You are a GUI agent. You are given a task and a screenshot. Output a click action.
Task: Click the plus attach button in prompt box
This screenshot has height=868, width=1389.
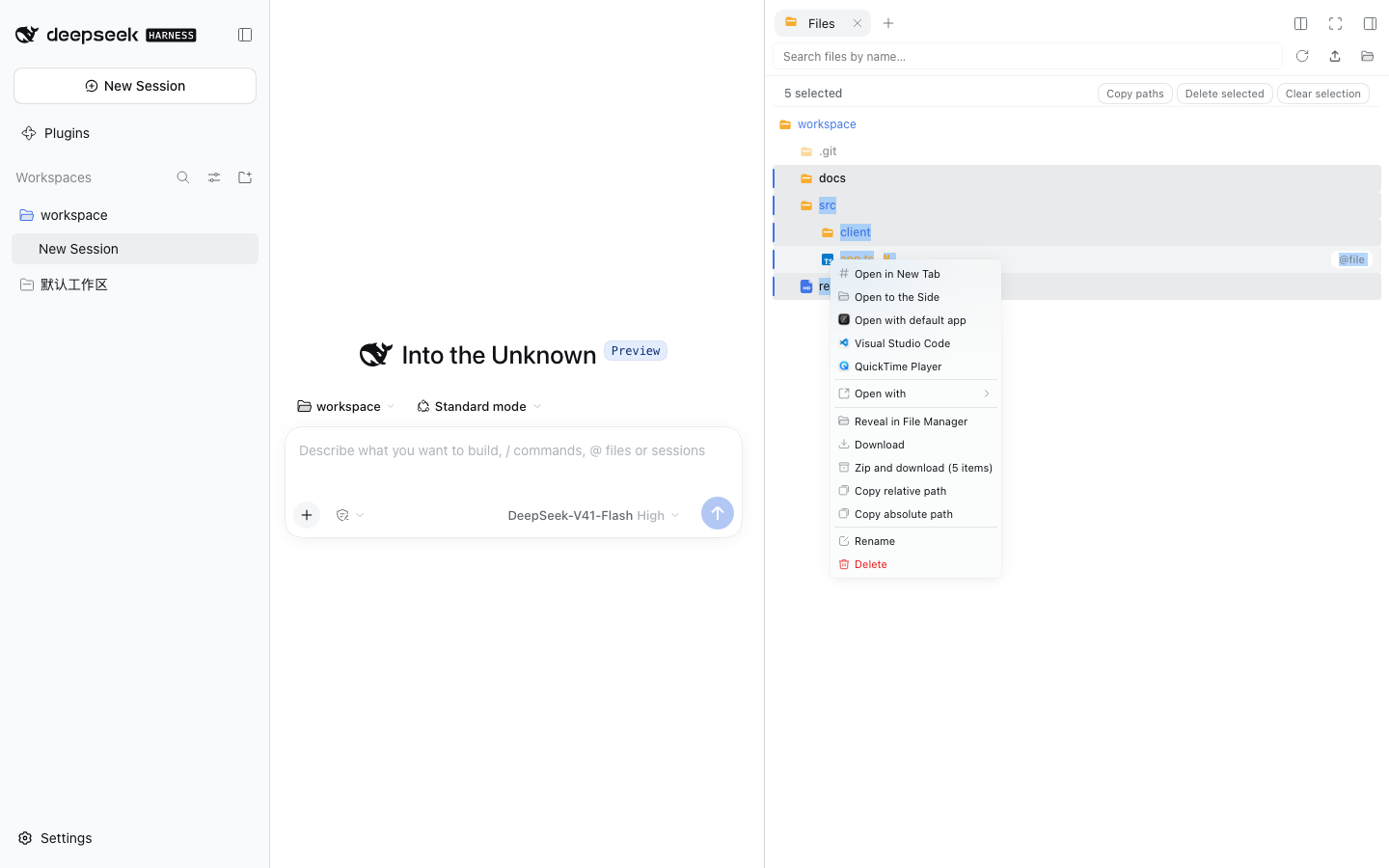coord(307,515)
